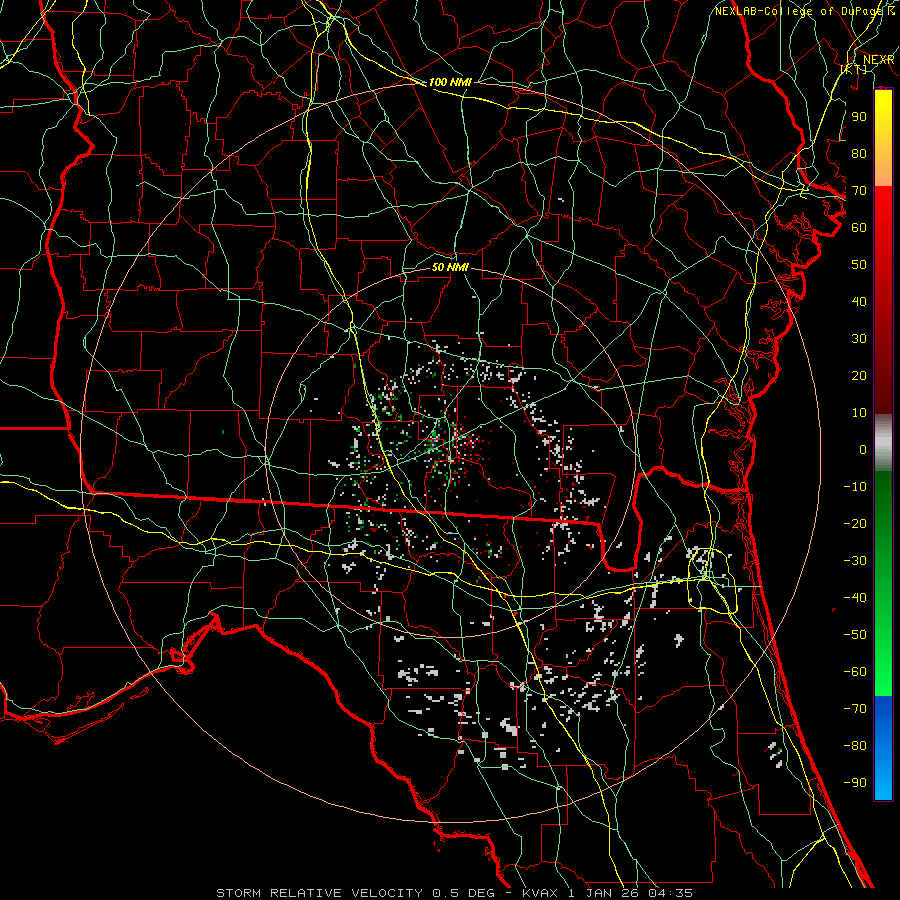Click the -20 value on the velocity scale
Screen dimensions: 900x900
pyautogui.click(x=855, y=523)
